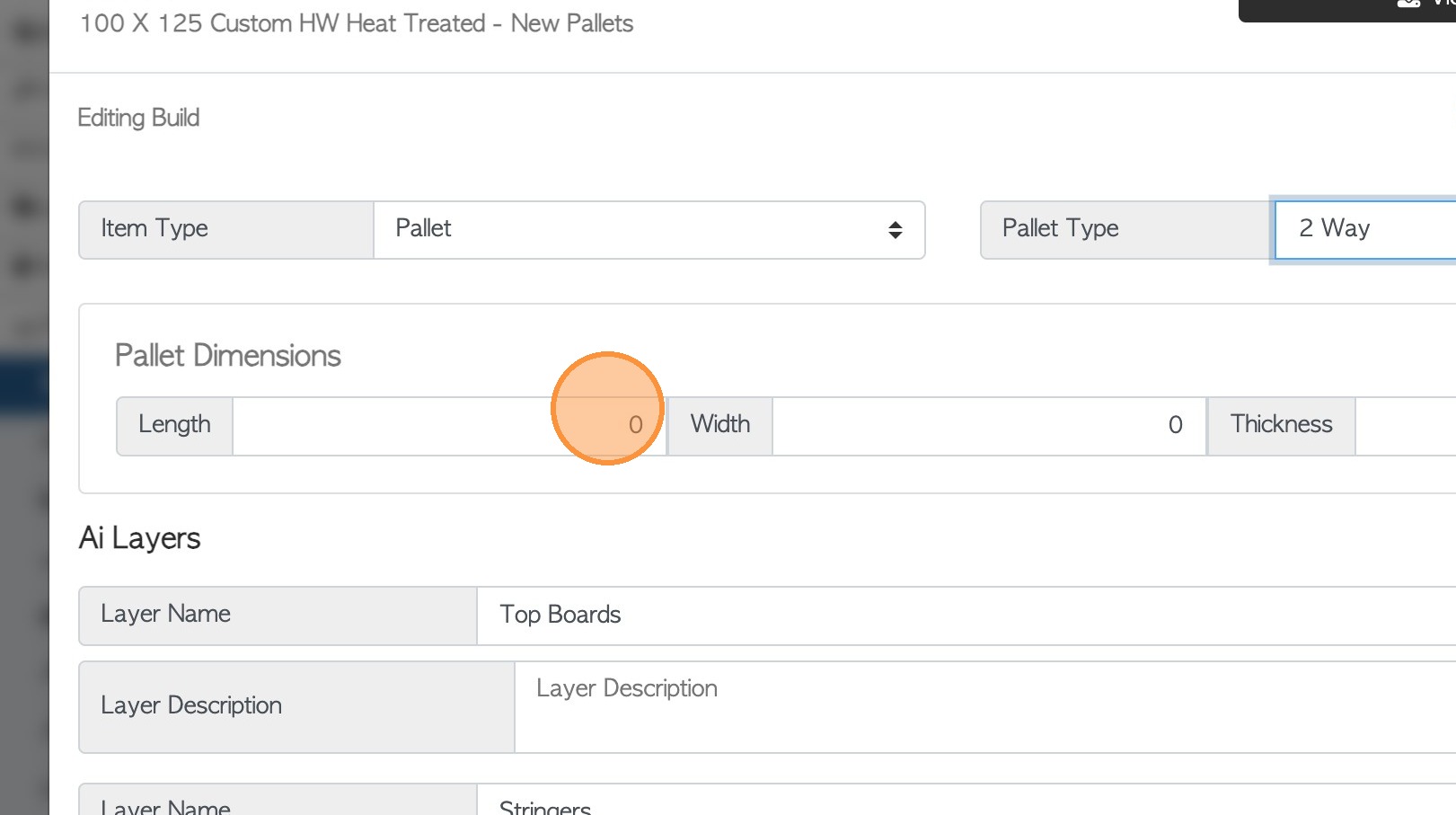Viewport: 1456px width, 815px height.
Task: Click into the Length input field
Action: [447, 426]
